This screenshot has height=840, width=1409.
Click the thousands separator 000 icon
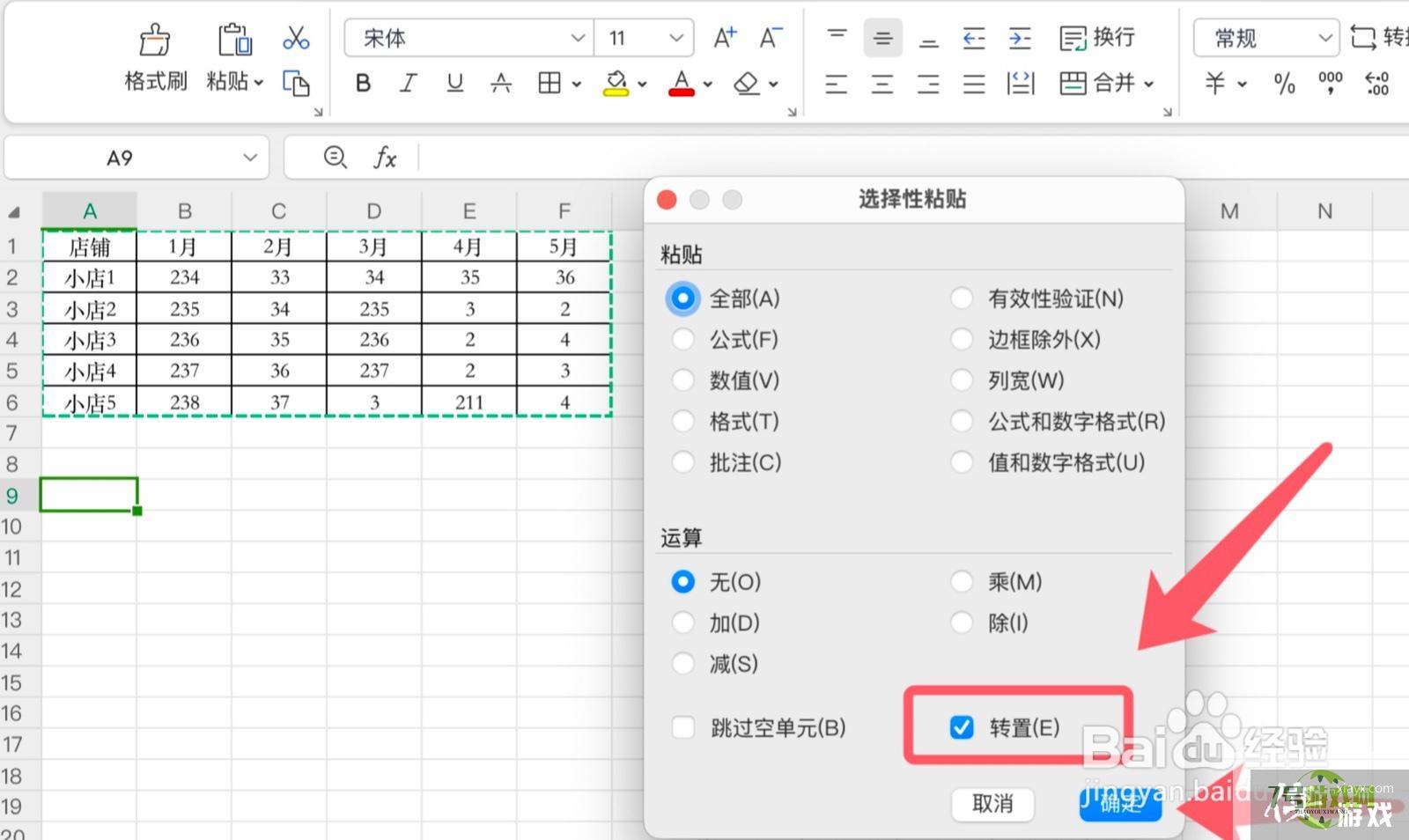point(1330,84)
